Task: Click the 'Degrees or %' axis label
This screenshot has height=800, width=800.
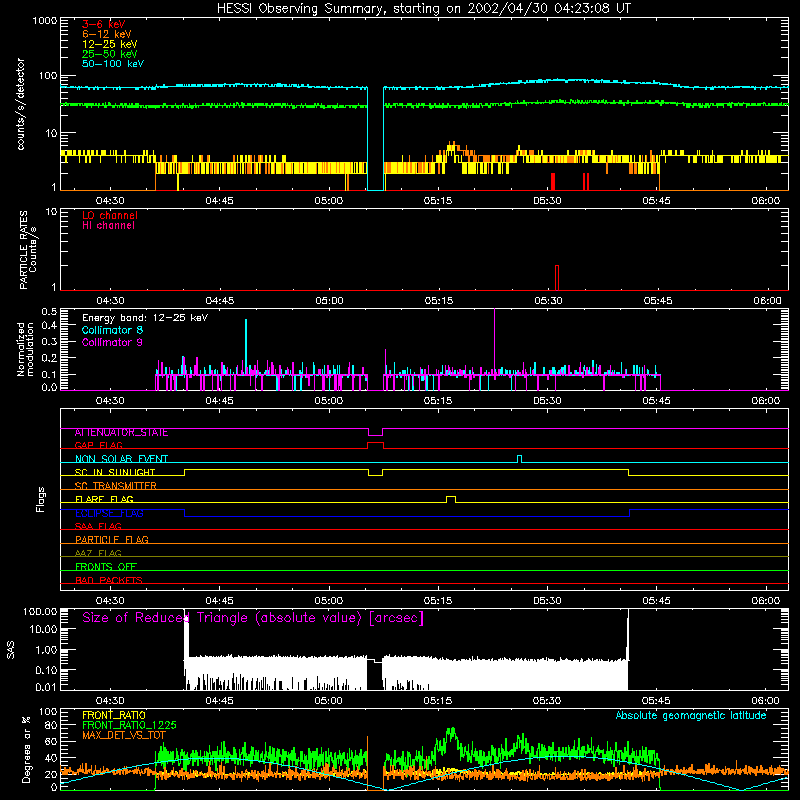Action: pos(26,749)
